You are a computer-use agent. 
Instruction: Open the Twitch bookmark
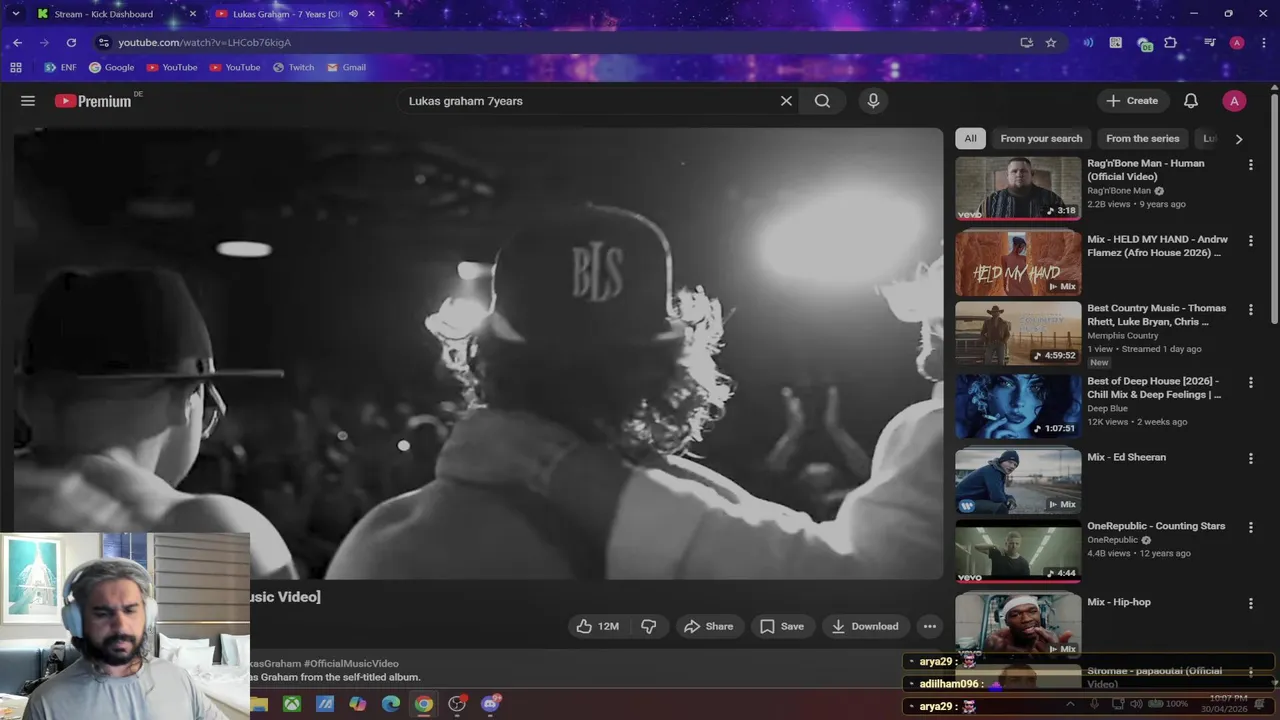point(292,68)
